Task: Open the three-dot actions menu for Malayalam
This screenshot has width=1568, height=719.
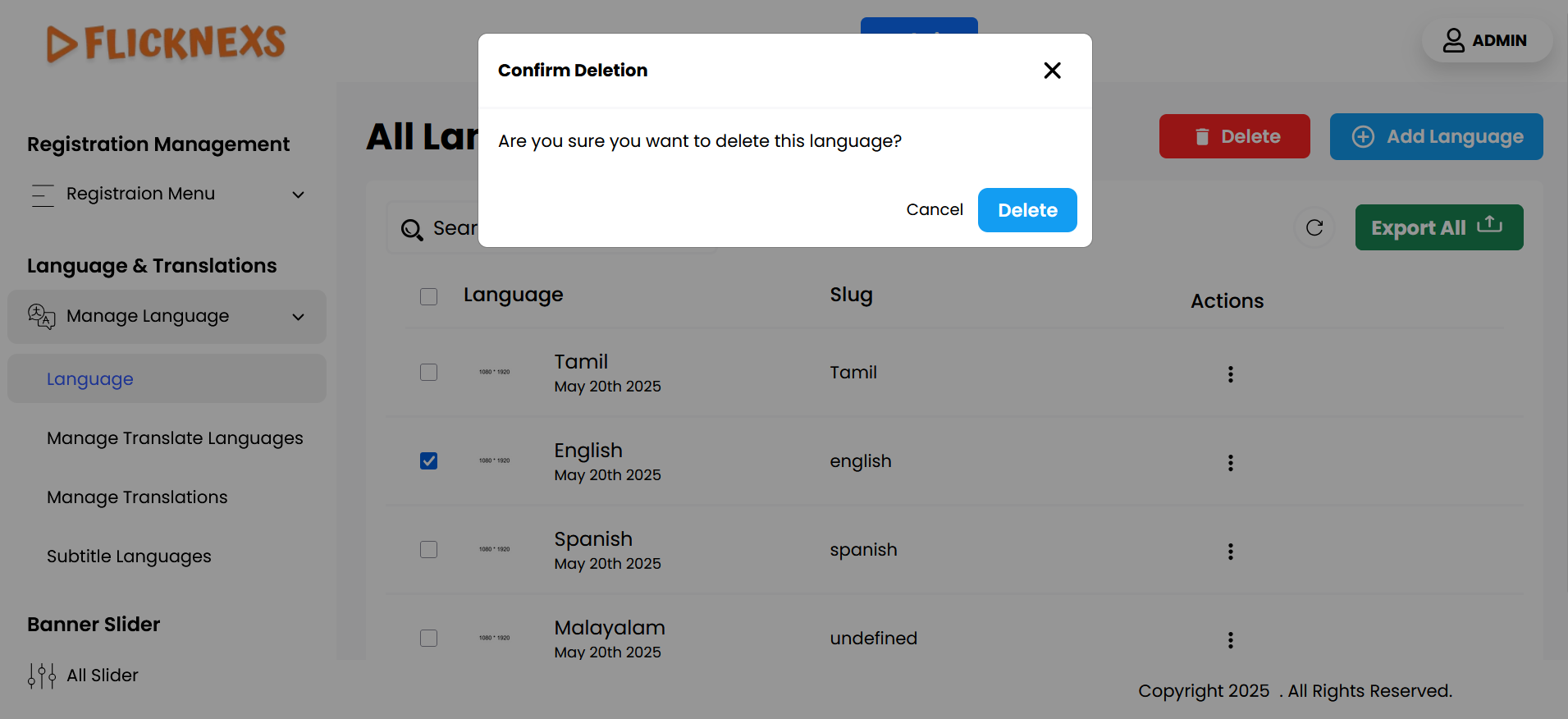Action: pyautogui.click(x=1230, y=640)
